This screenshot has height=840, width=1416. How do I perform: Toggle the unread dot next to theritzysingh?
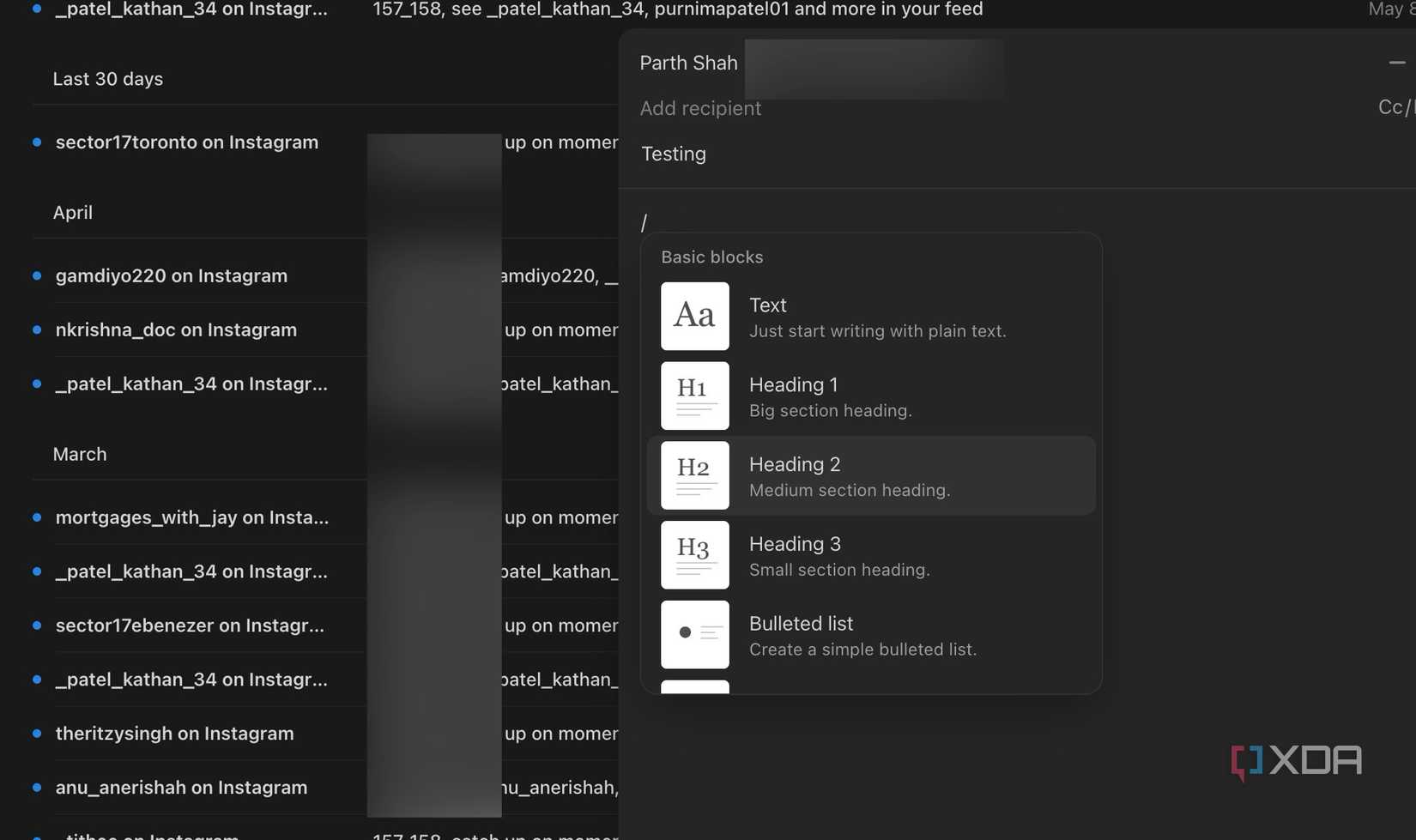36,733
